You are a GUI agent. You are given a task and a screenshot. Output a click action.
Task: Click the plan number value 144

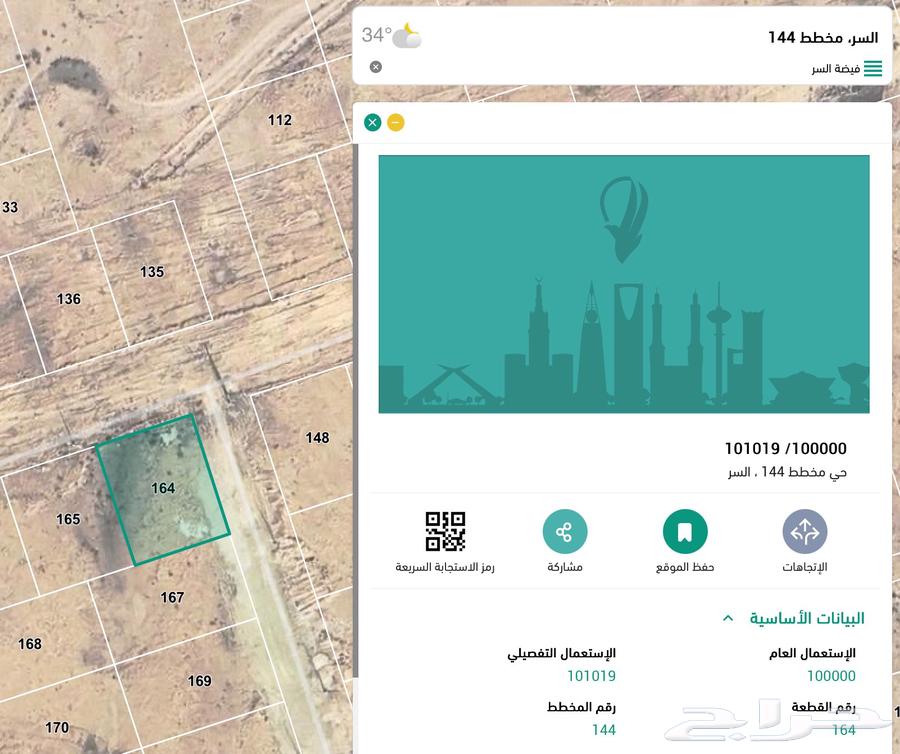tap(604, 730)
